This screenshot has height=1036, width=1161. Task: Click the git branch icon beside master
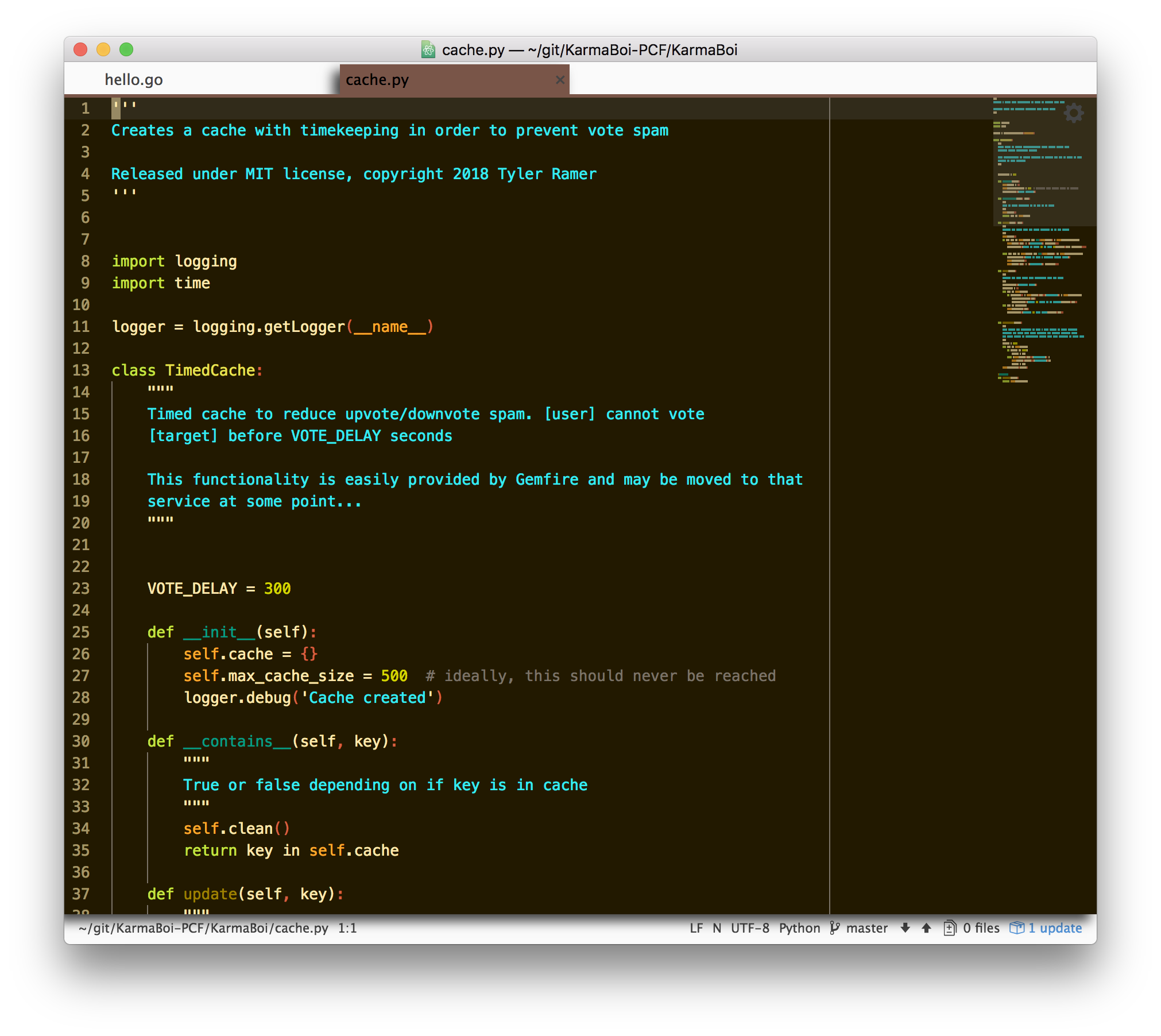tap(835, 928)
